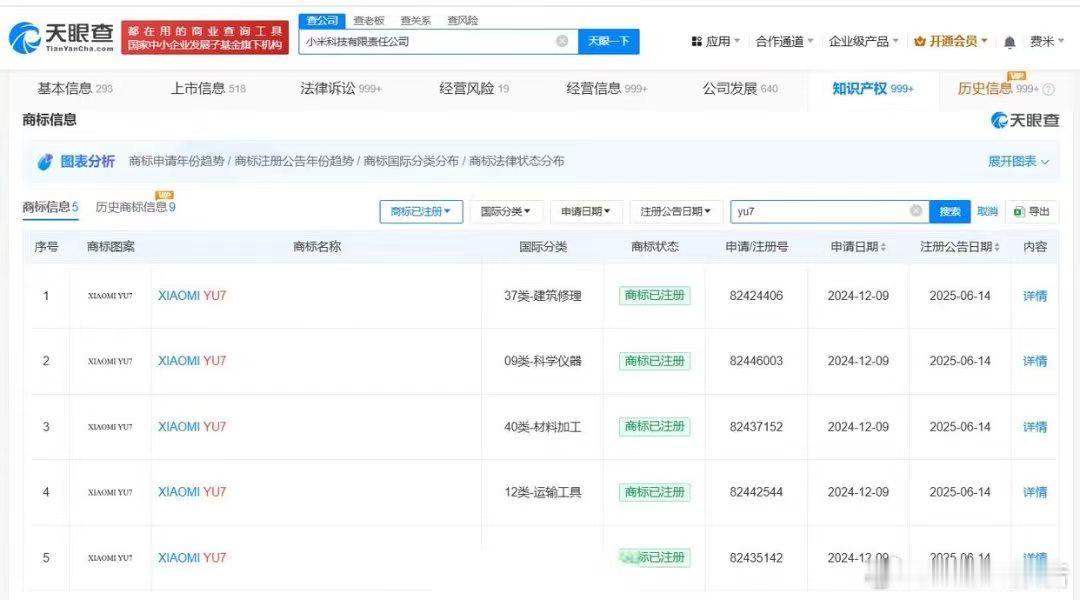Open trademark image for 82446003 row
This screenshot has width=1080, height=600.
pos(110,361)
